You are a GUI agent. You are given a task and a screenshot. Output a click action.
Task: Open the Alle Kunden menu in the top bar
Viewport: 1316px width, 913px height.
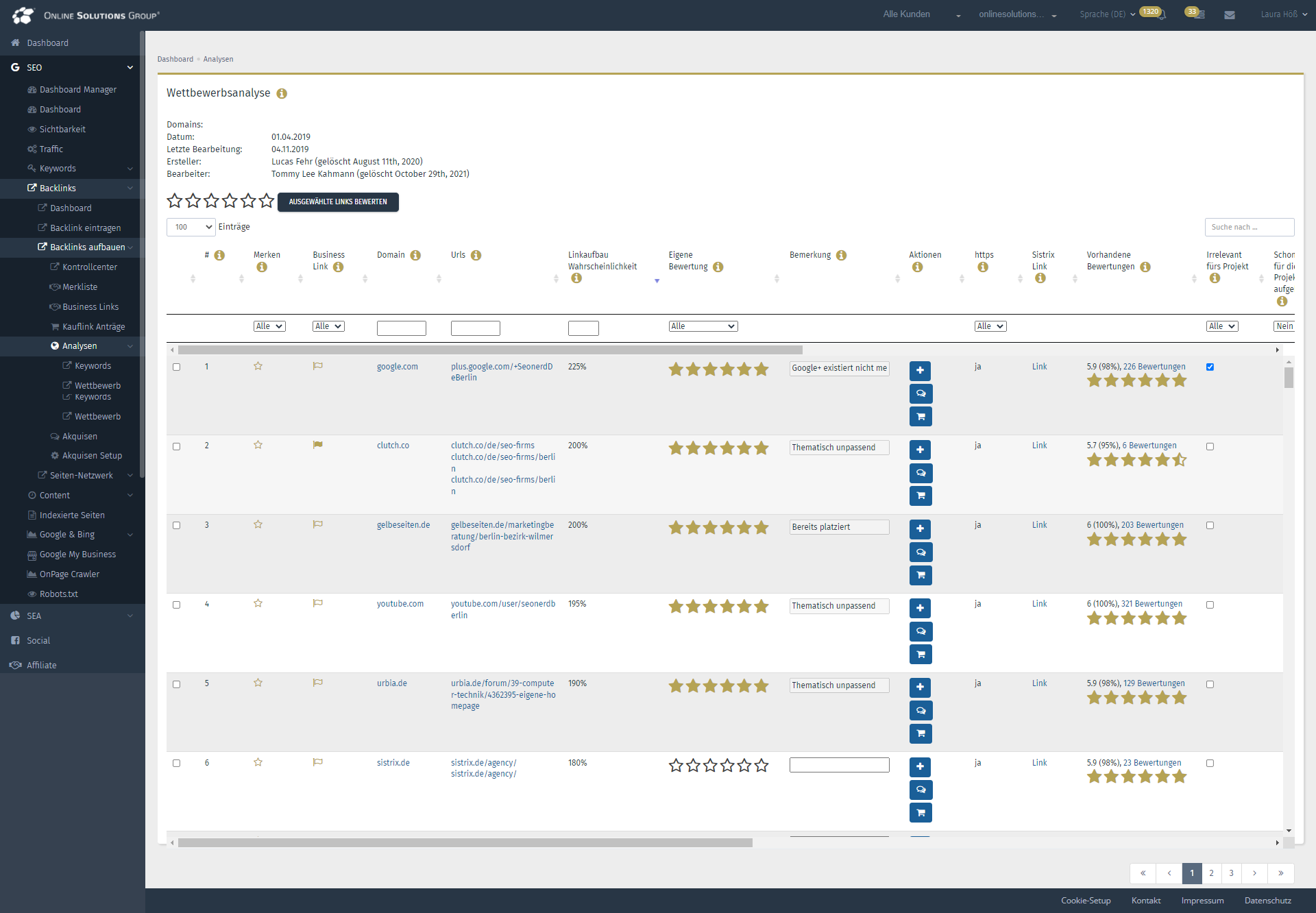coord(906,14)
